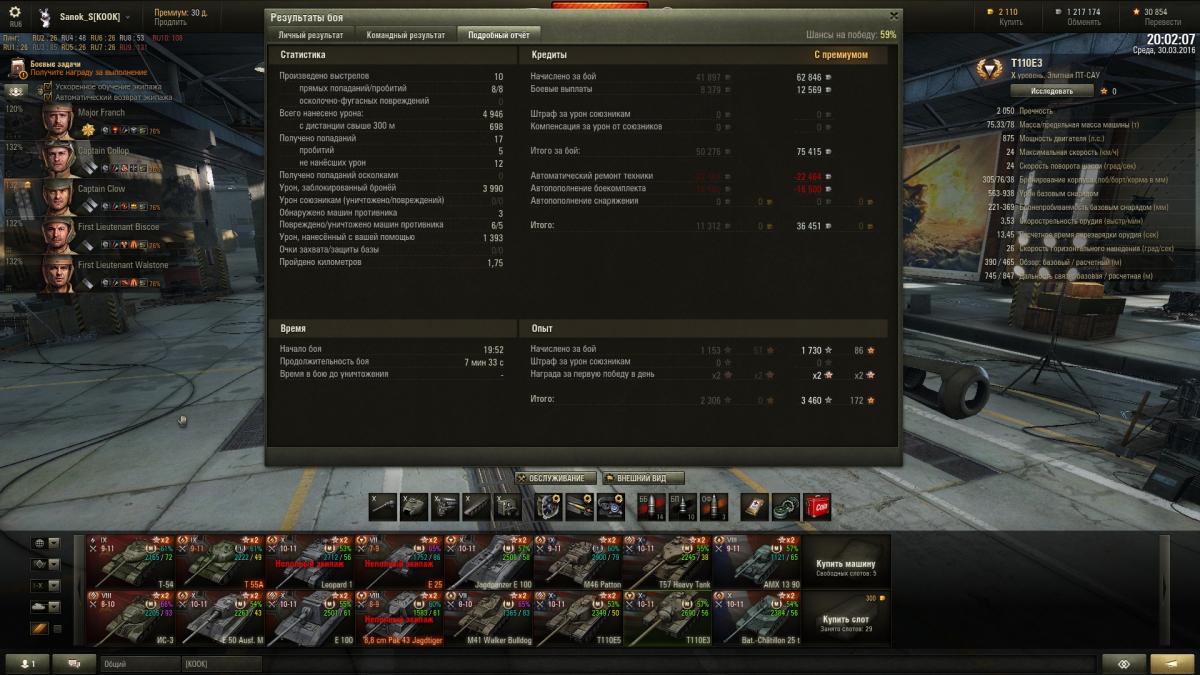The image size is (1200, 675).
Task: Select the engine module slot icon
Action: tap(445, 506)
